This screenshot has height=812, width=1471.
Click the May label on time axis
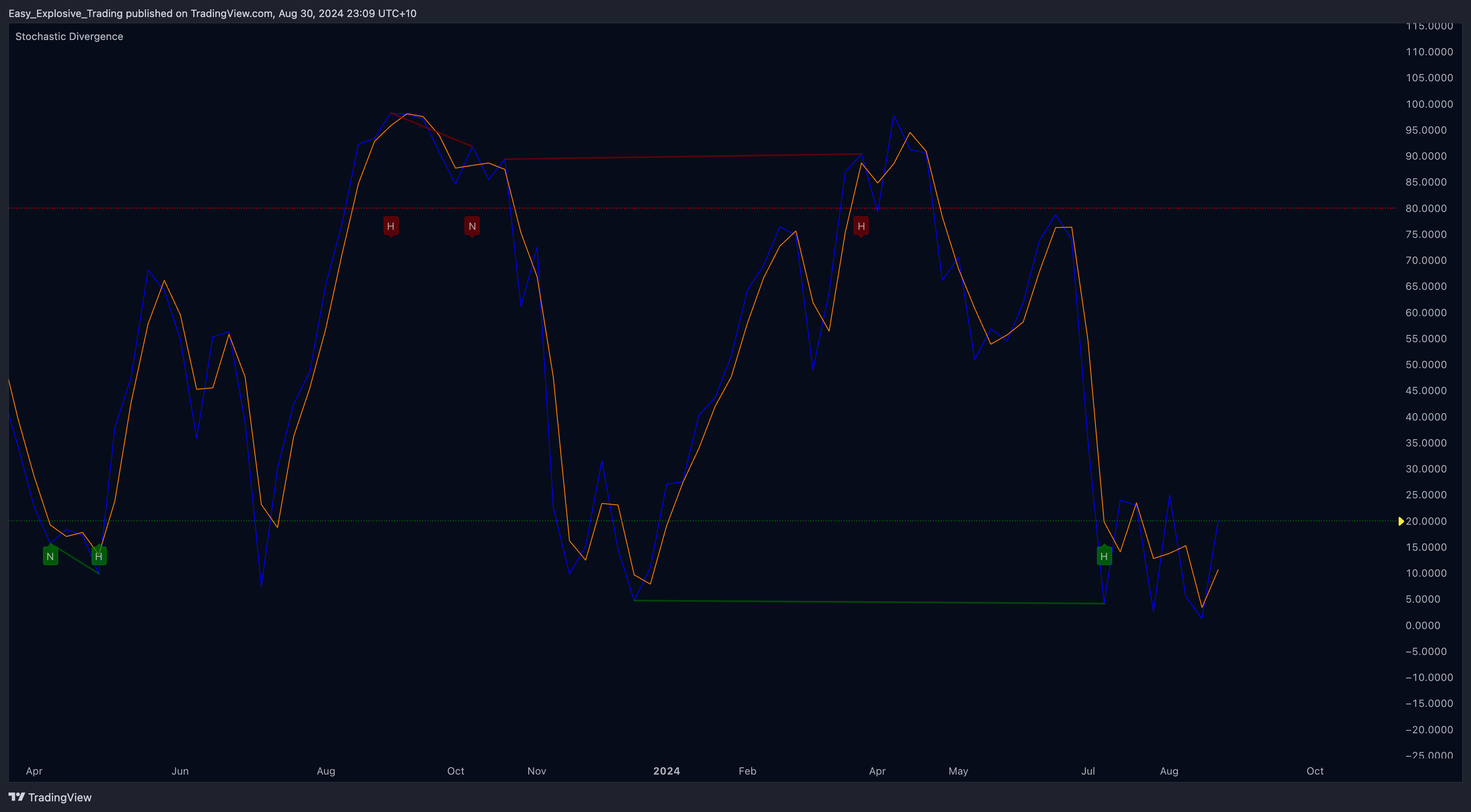[958, 771]
